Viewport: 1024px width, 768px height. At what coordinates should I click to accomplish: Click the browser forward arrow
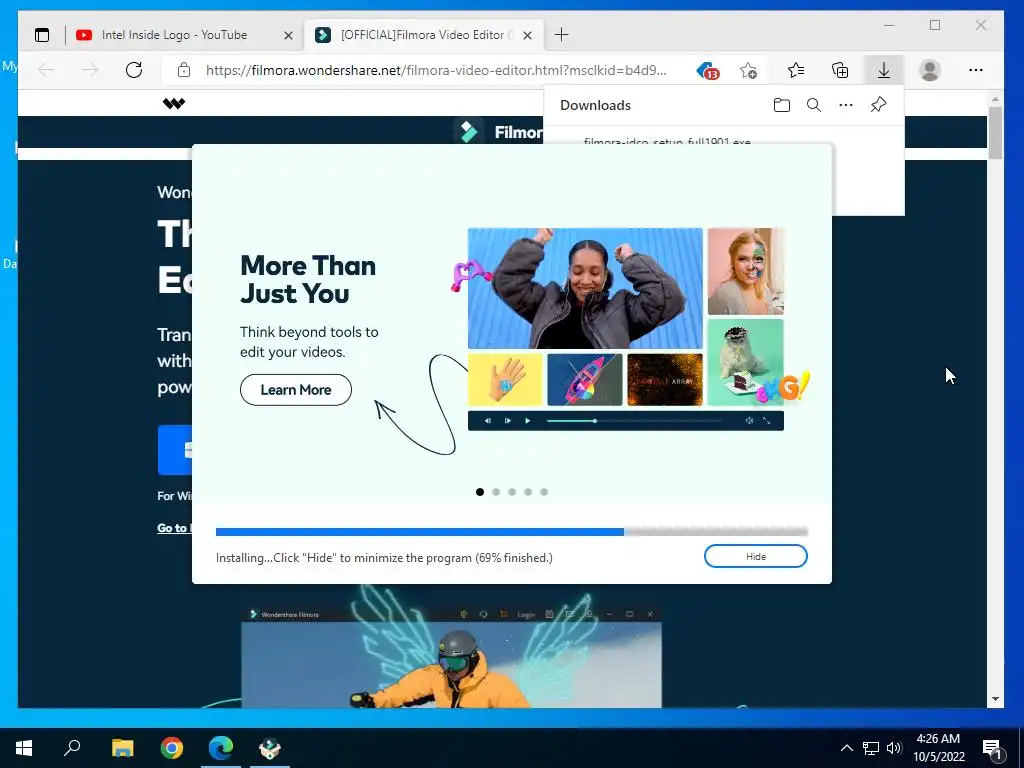click(90, 70)
